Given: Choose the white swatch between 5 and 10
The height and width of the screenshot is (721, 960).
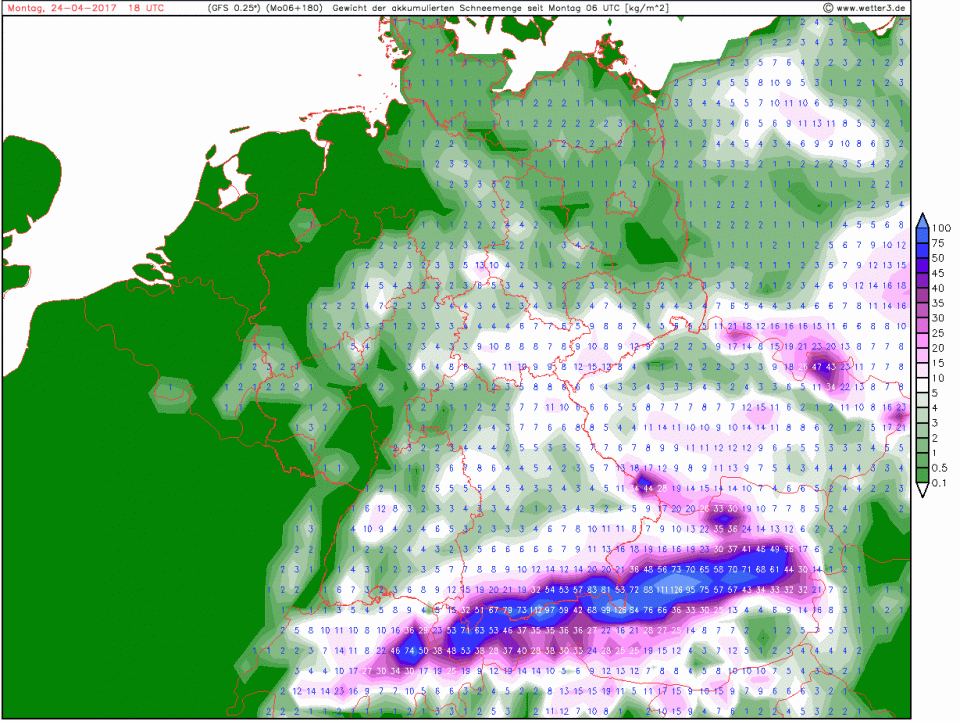Looking at the screenshot, I should [x=922, y=385].
